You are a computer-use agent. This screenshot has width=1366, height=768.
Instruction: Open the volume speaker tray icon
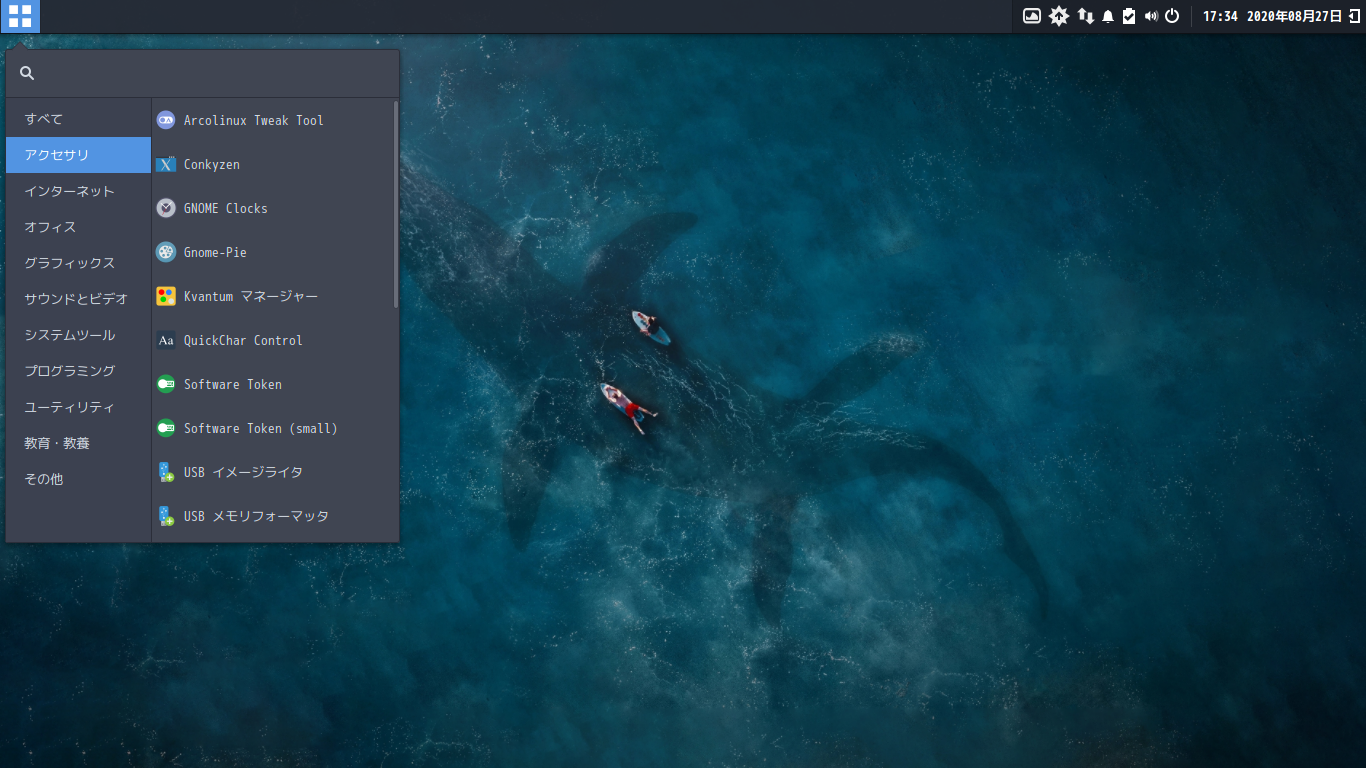[x=1151, y=16]
